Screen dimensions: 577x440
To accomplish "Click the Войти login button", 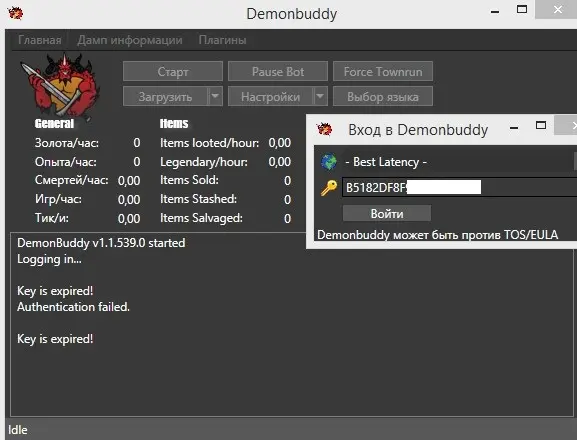I will pos(387,213).
